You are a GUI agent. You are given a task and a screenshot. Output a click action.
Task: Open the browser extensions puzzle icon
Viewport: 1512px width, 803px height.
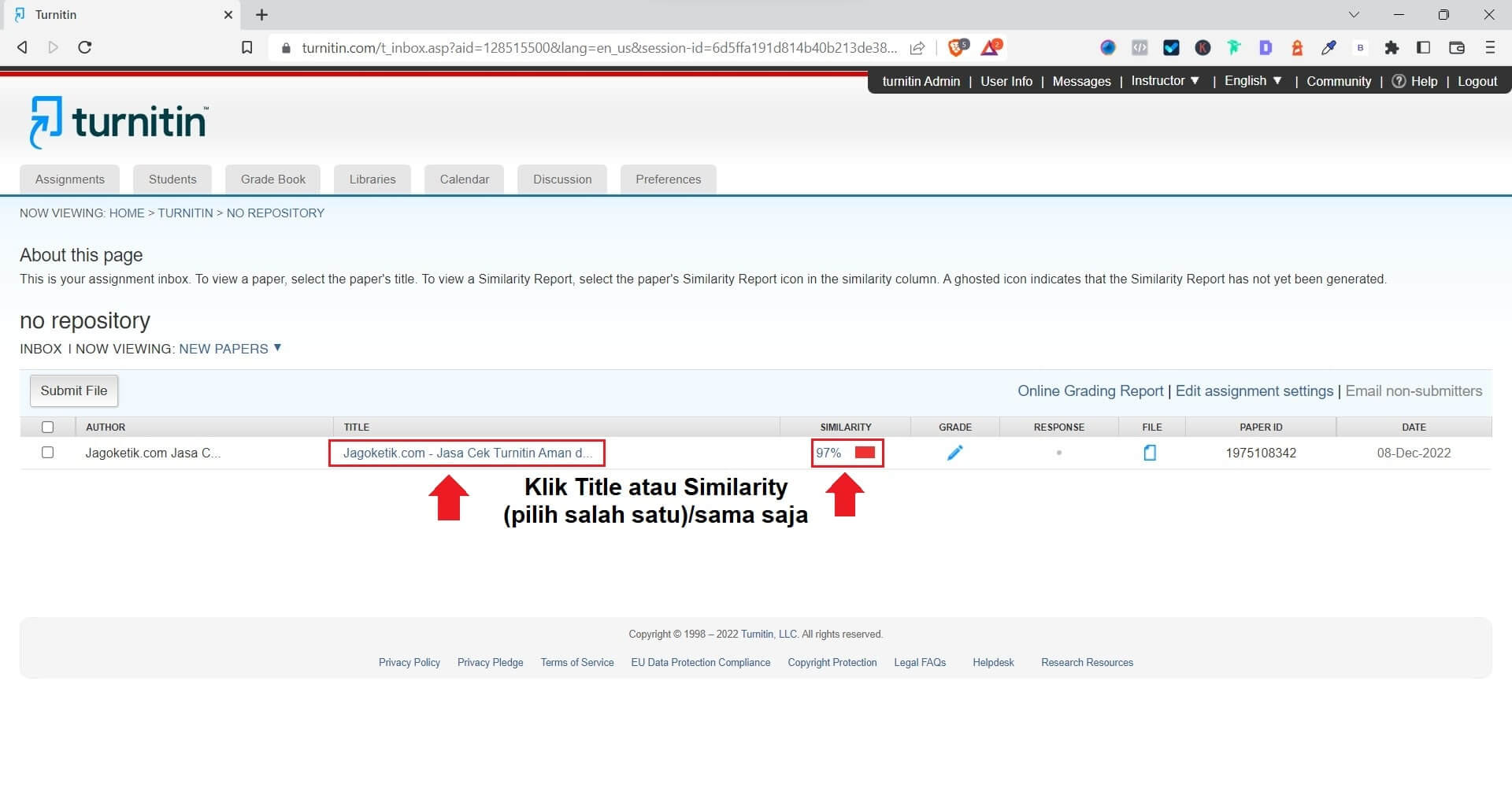pyautogui.click(x=1392, y=47)
